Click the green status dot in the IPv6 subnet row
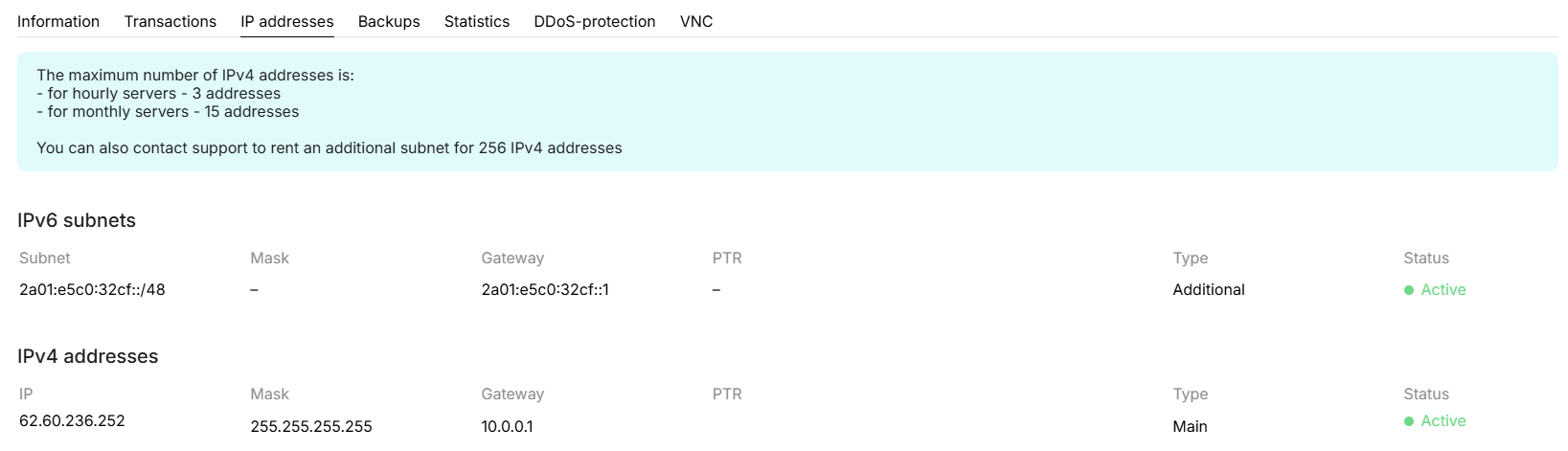Viewport: 1568px width, 451px height. coord(1409,290)
